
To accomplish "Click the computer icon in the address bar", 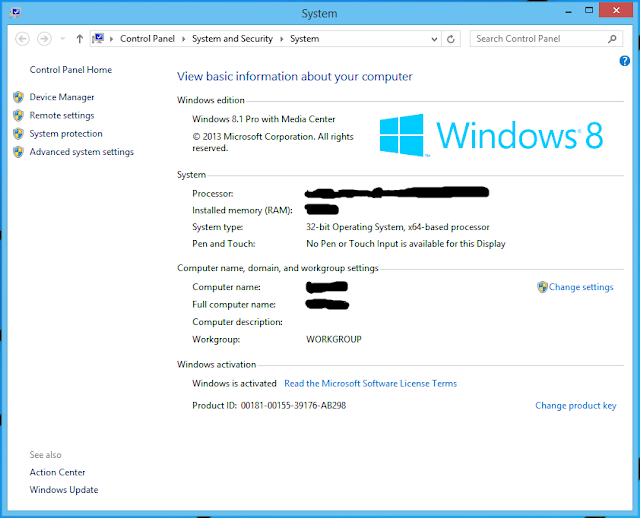I will [98, 38].
